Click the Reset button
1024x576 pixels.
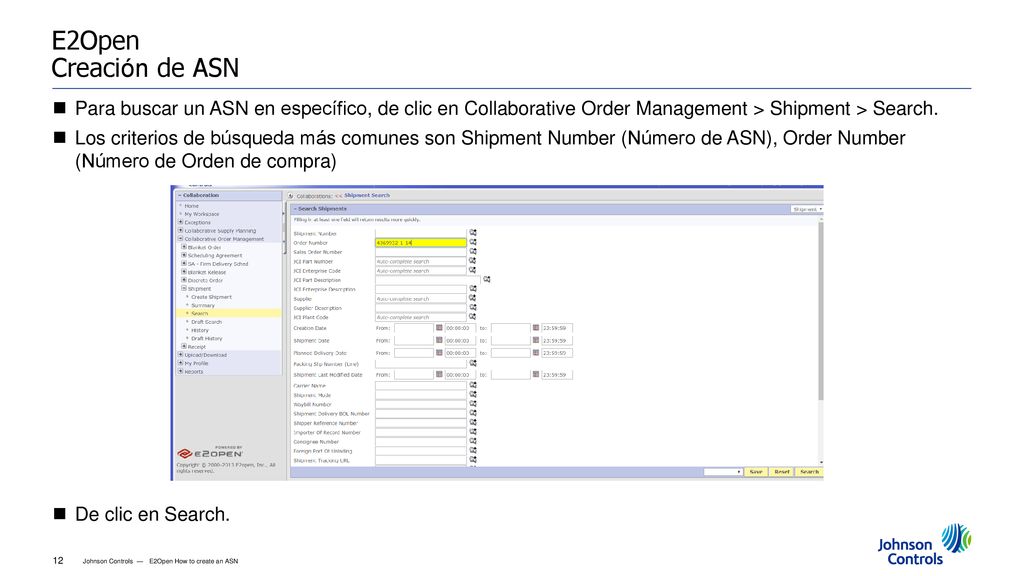coord(782,472)
